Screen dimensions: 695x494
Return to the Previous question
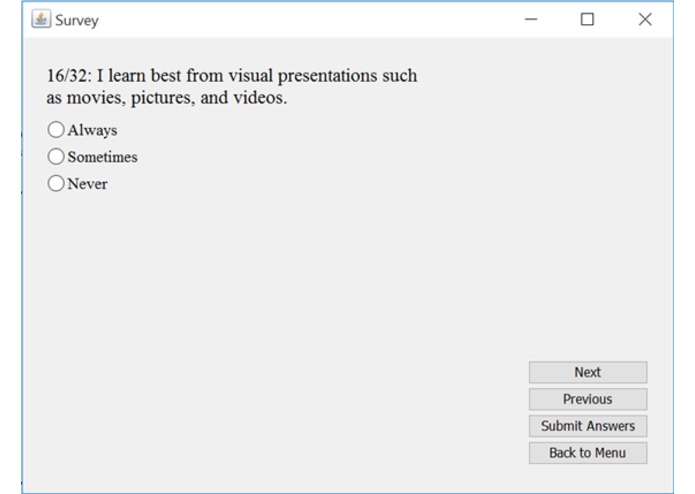588,399
